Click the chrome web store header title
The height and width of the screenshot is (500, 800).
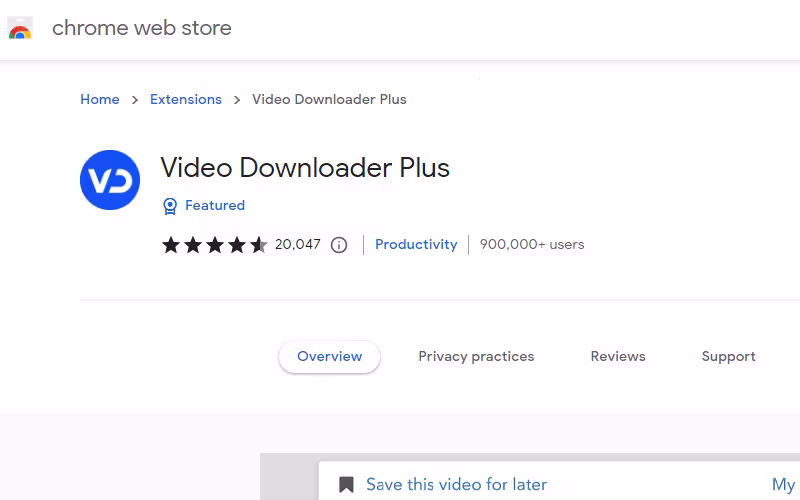click(142, 28)
